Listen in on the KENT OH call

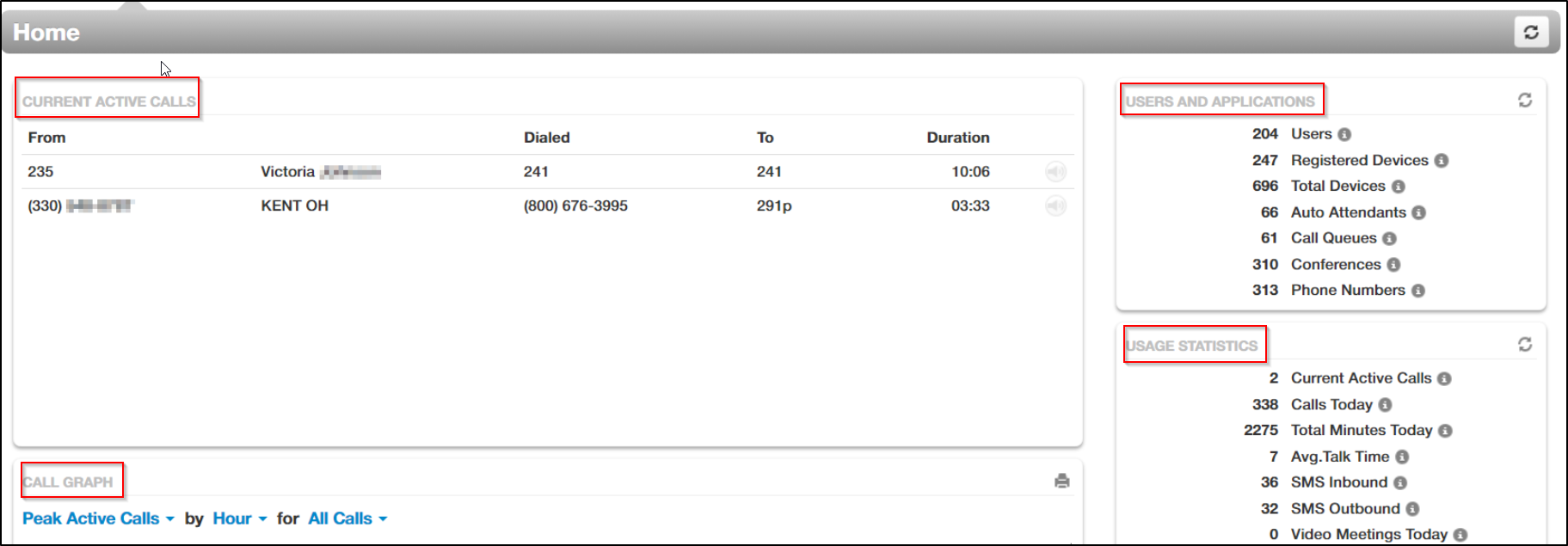(x=1055, y=206)
